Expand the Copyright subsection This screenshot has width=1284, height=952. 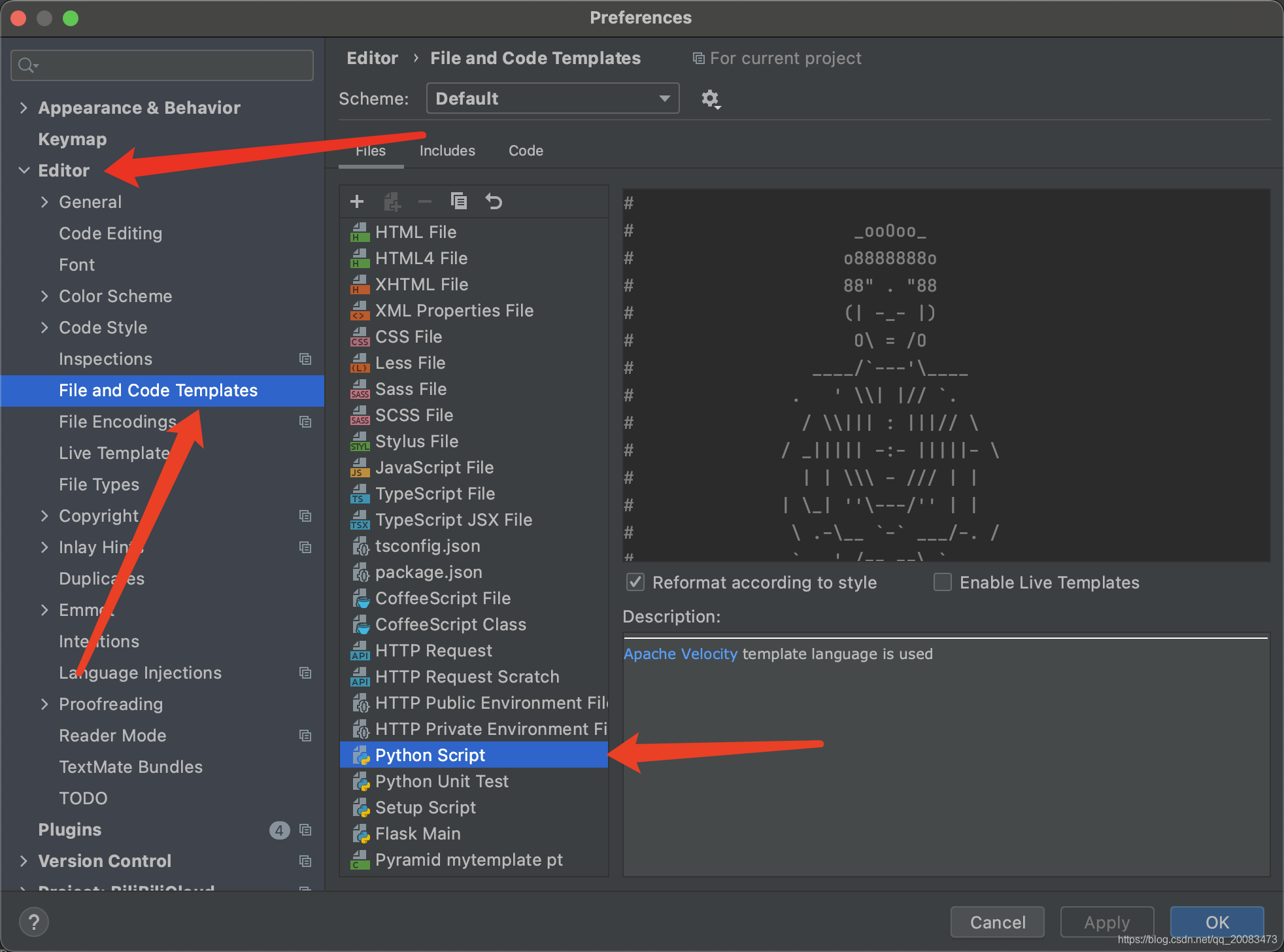(x=44, y=516)
